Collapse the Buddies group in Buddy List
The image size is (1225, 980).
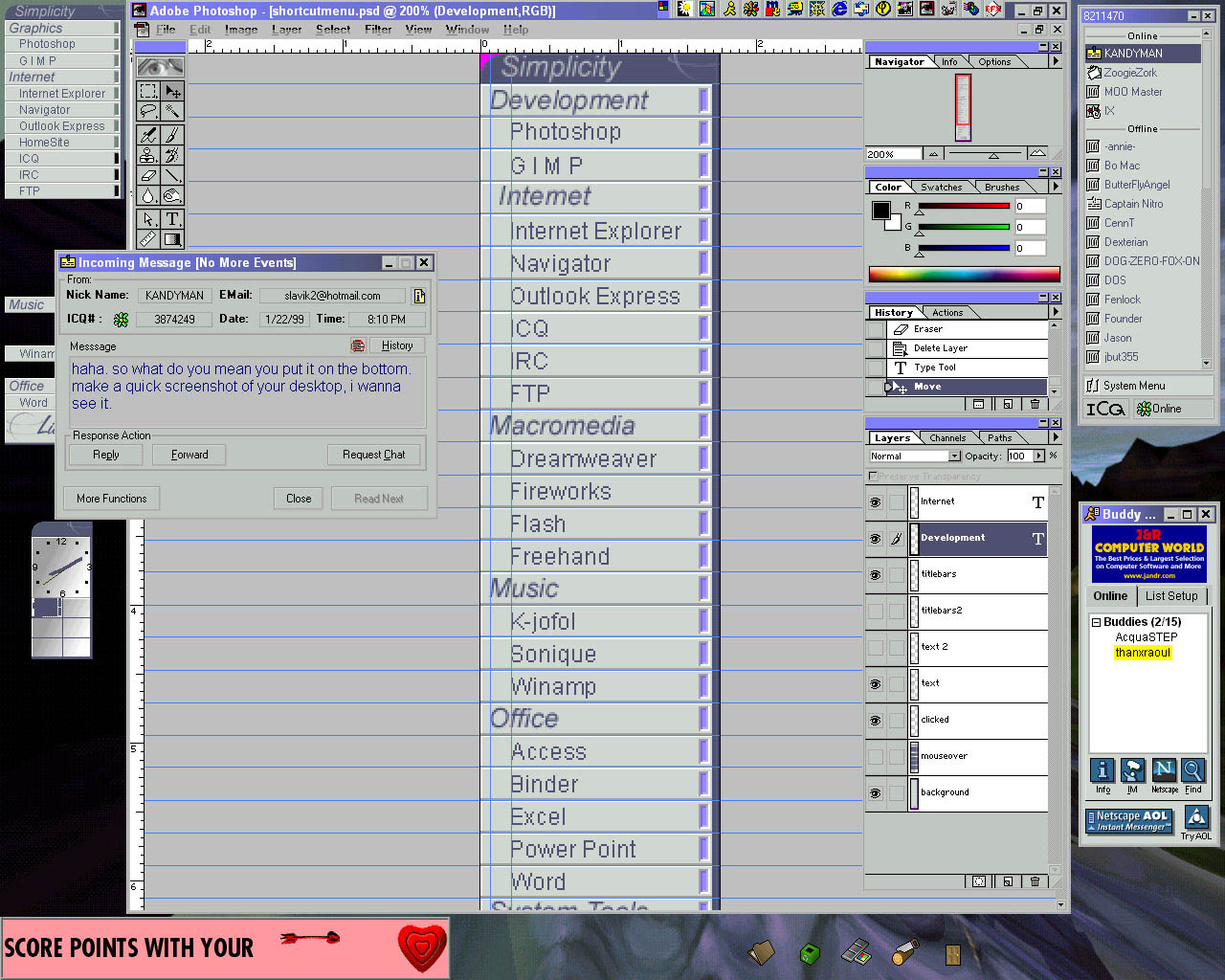click(x=1096, y=622)
